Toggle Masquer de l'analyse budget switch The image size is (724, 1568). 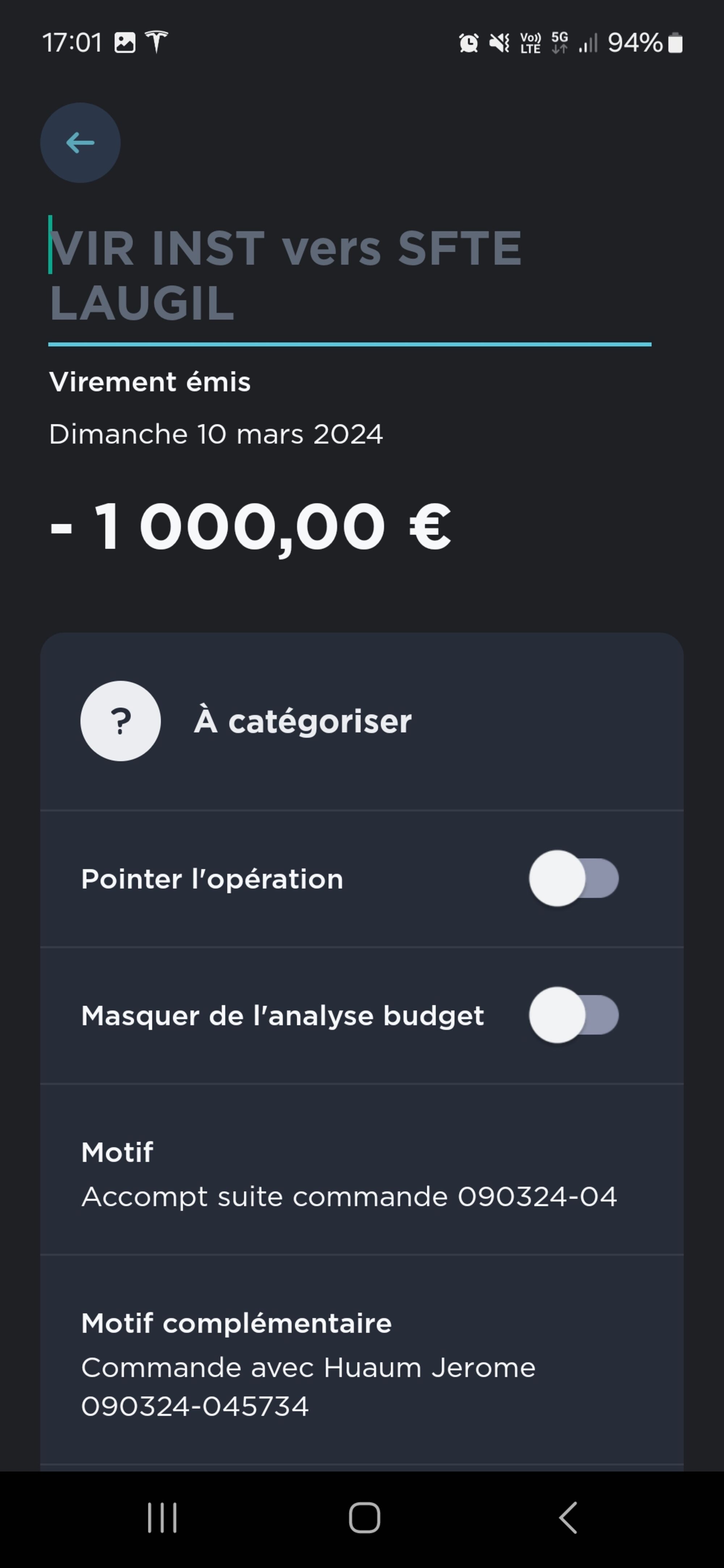tap(574, 1015)
